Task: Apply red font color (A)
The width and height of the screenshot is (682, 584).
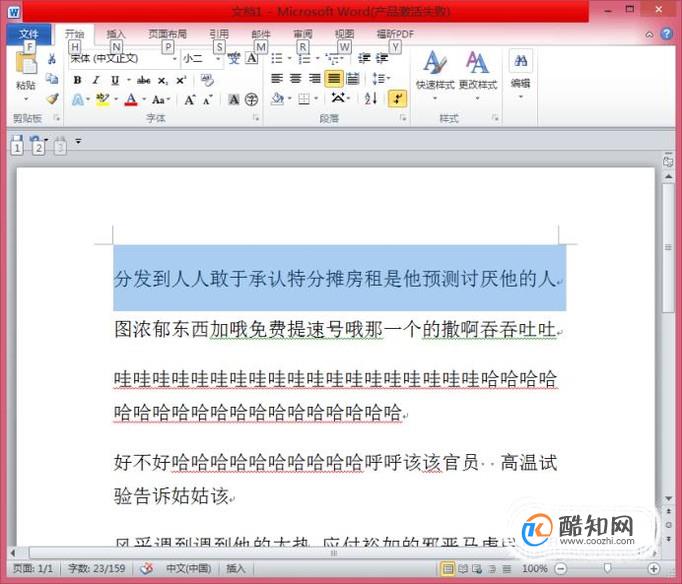Action: point(131,100)
